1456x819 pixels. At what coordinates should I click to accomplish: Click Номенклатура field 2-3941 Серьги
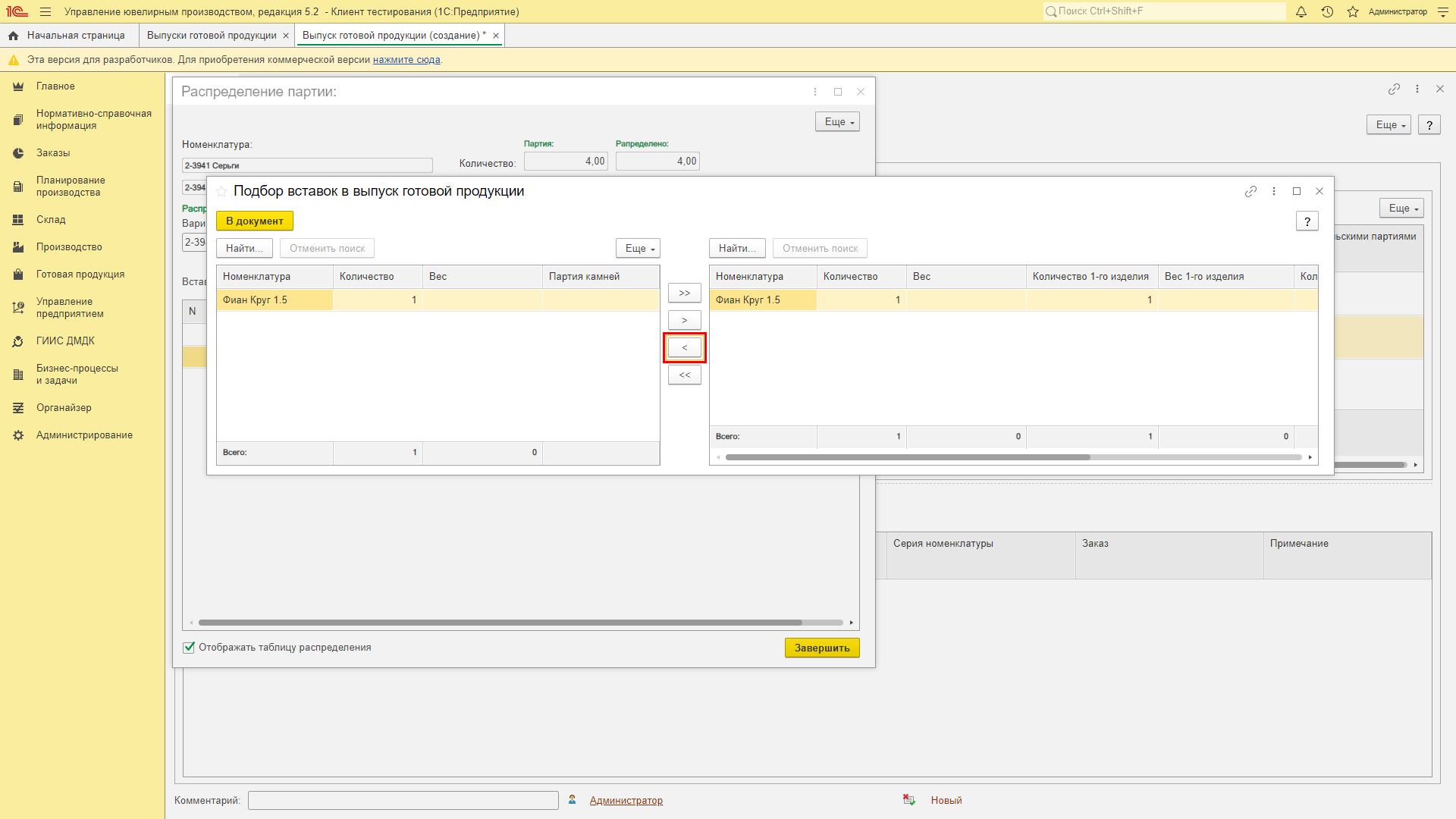(x=307, y=165)
